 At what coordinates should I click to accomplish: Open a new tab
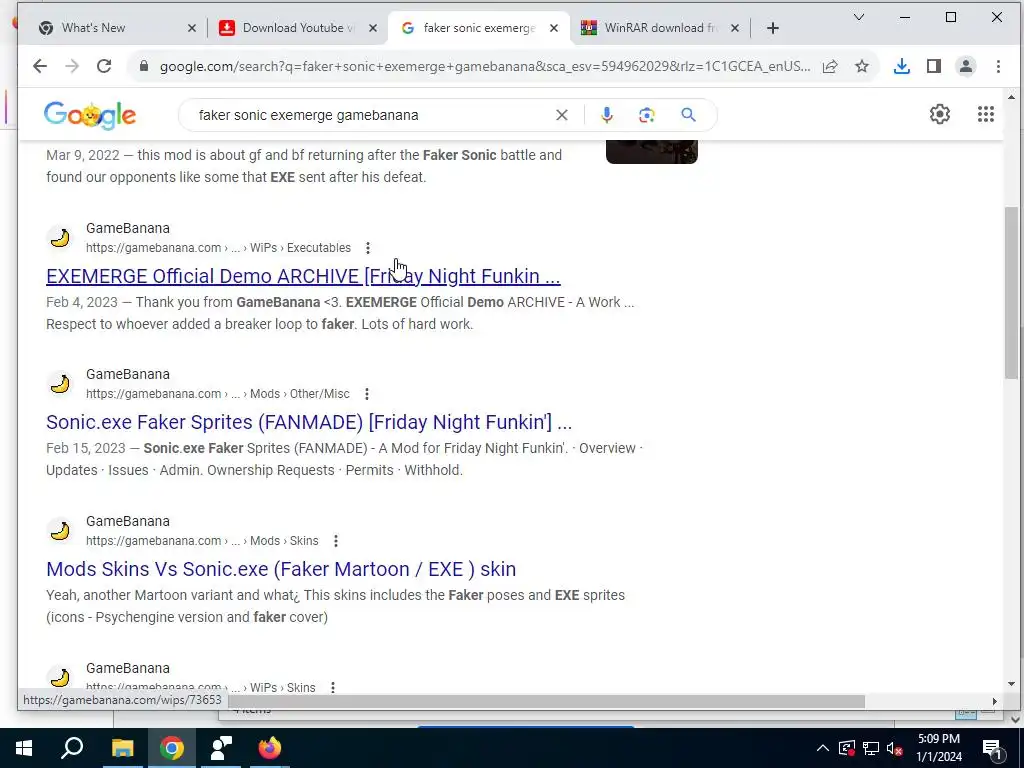(773, 28)
